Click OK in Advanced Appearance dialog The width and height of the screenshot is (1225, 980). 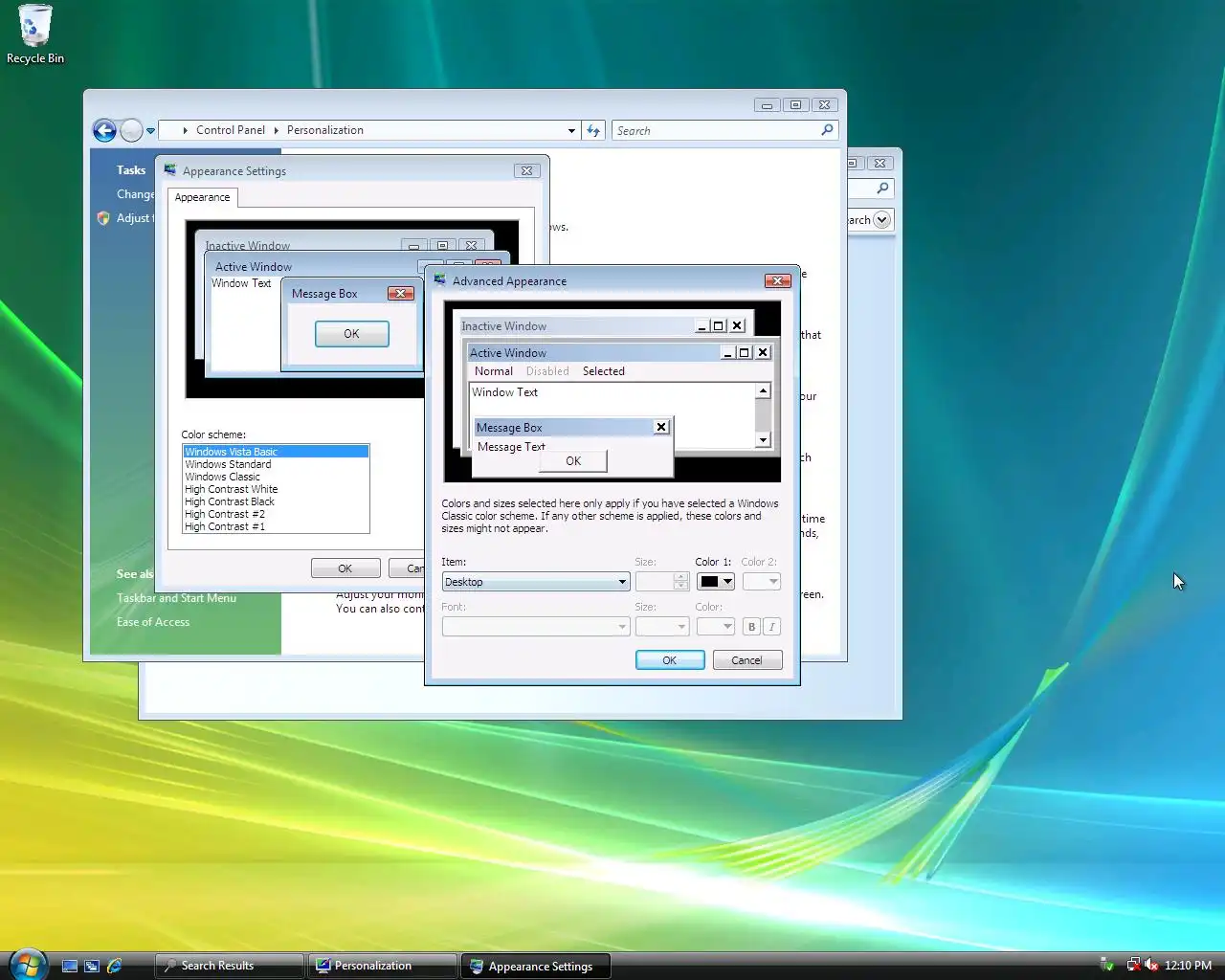coord(670,660)
